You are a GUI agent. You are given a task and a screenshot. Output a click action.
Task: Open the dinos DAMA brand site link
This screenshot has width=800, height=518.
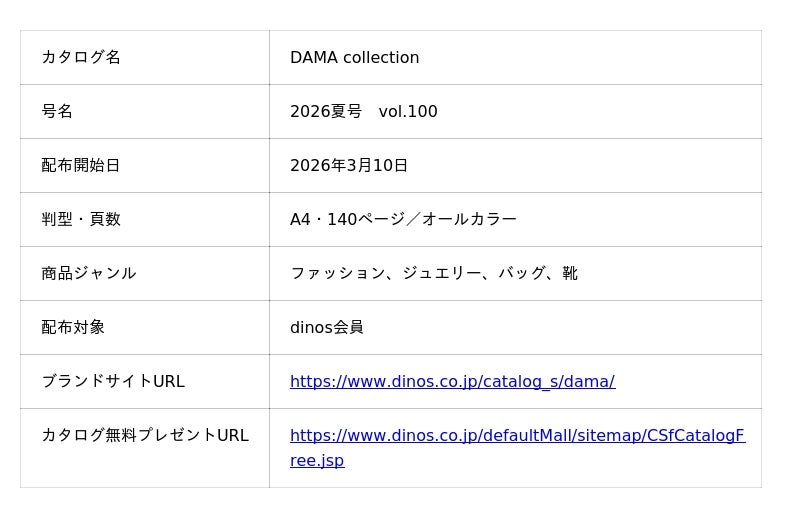coord(452,381)
